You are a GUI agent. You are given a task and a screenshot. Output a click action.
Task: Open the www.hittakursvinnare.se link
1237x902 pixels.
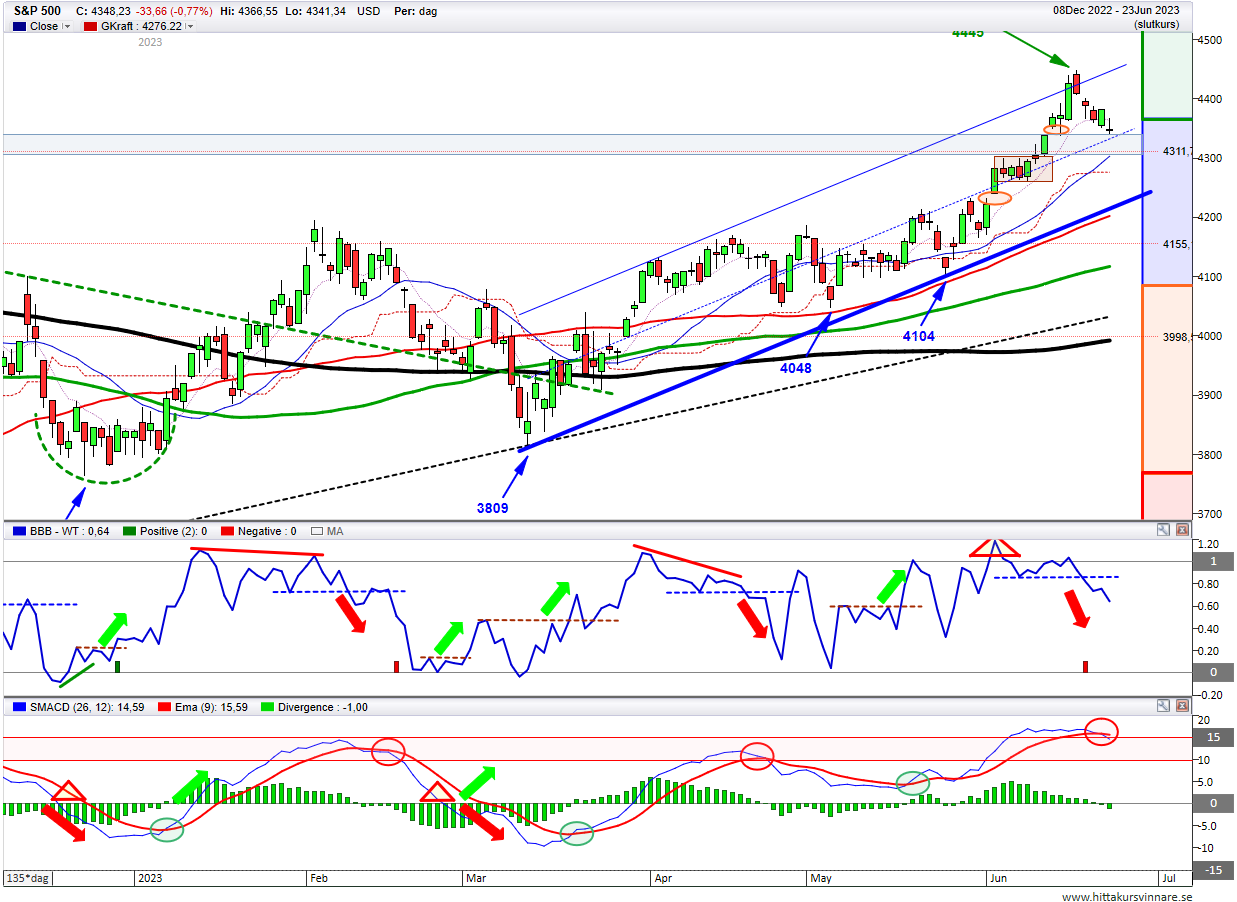[x=1125, y=897]
